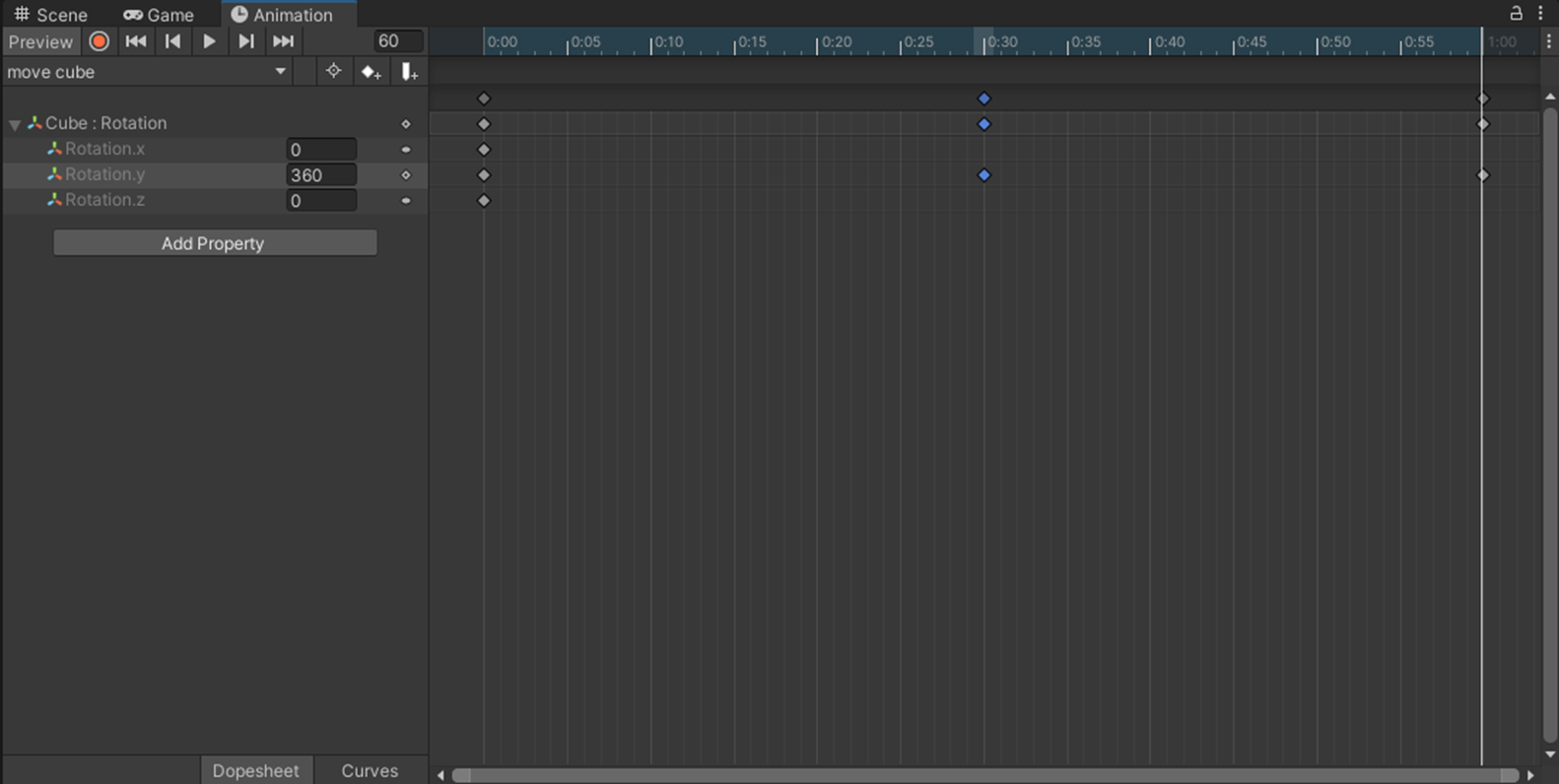Enable keyframe recording mode
The image size is (1559, 784).
coord(99,41)
